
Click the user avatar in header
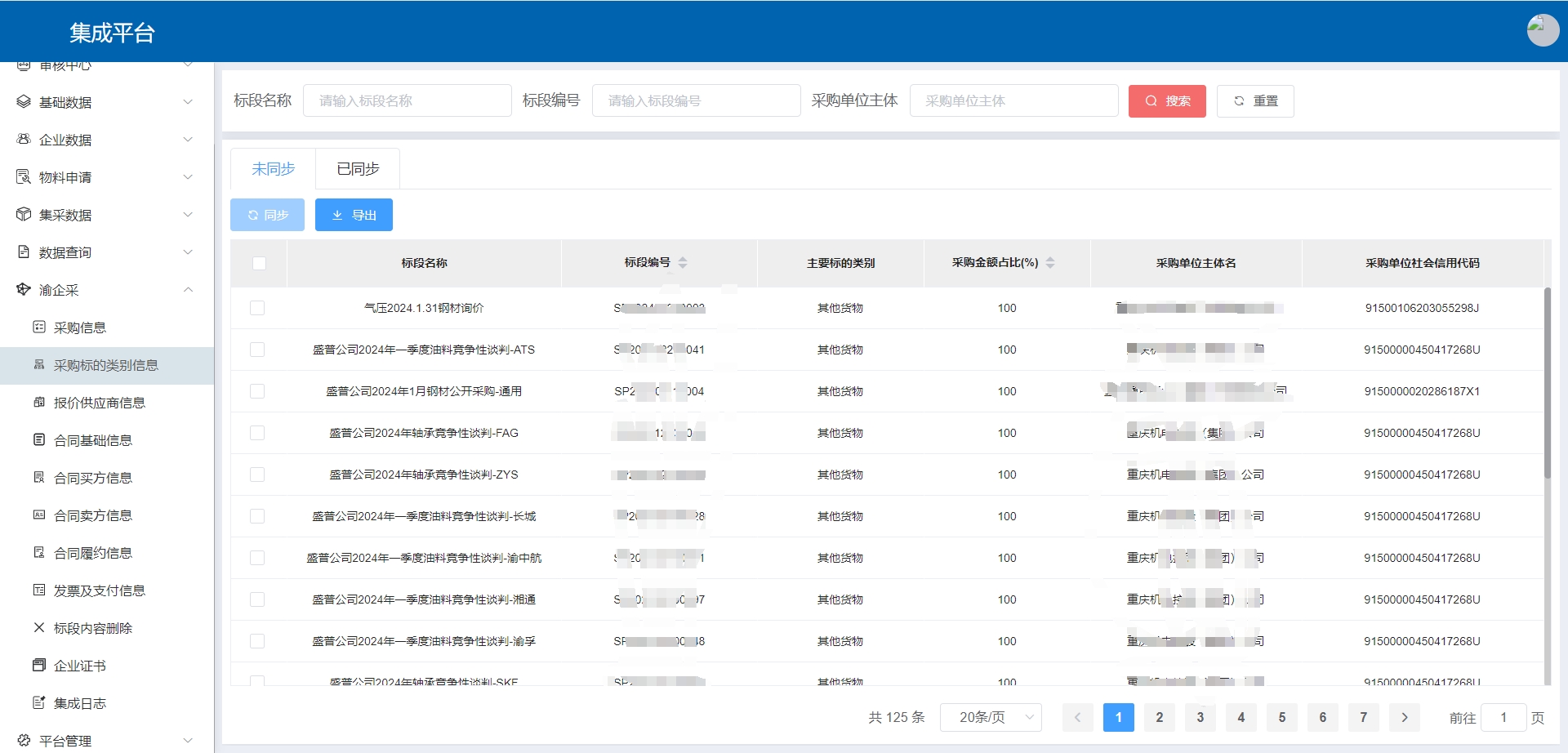(1542, 31)
